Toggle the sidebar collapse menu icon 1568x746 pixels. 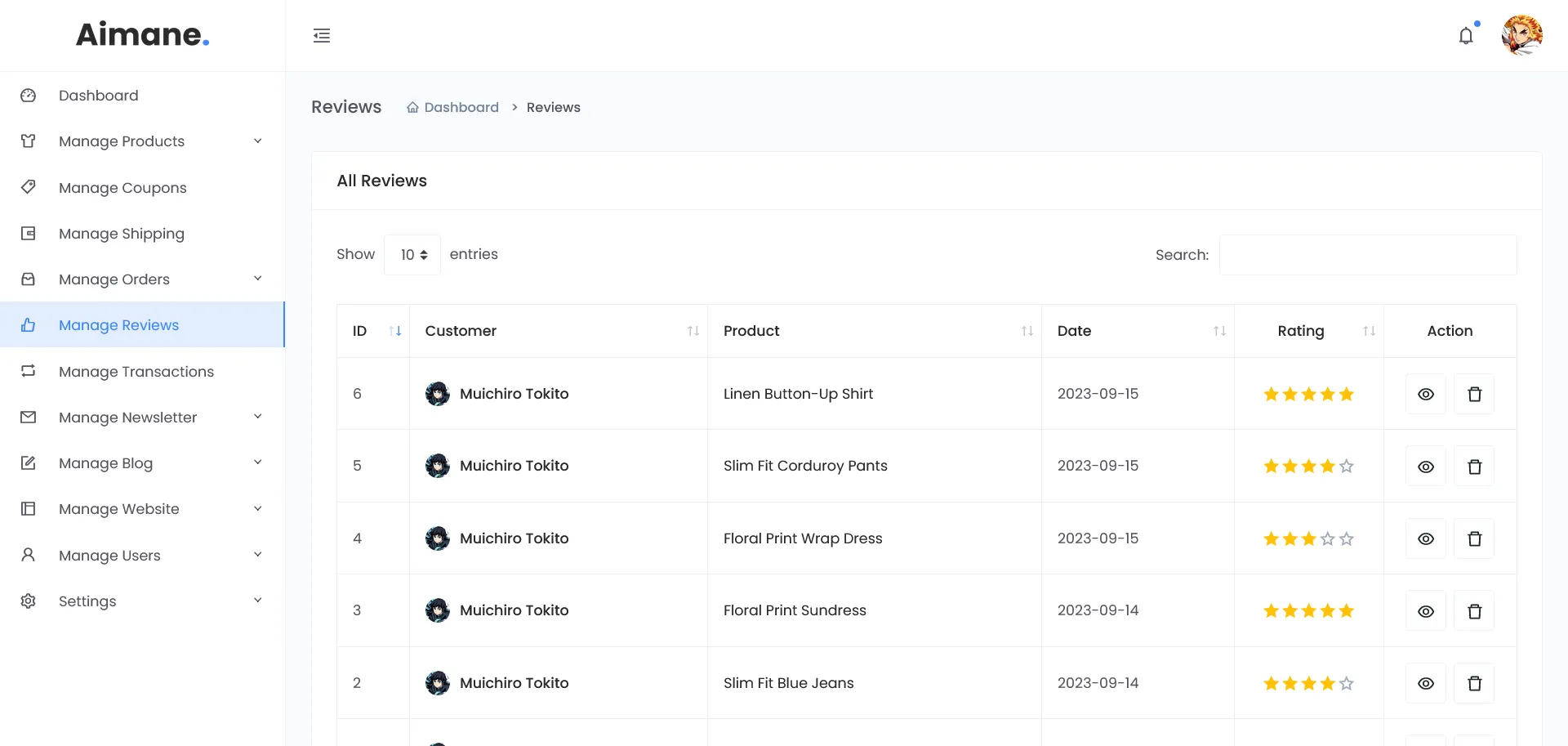(322, 35)
